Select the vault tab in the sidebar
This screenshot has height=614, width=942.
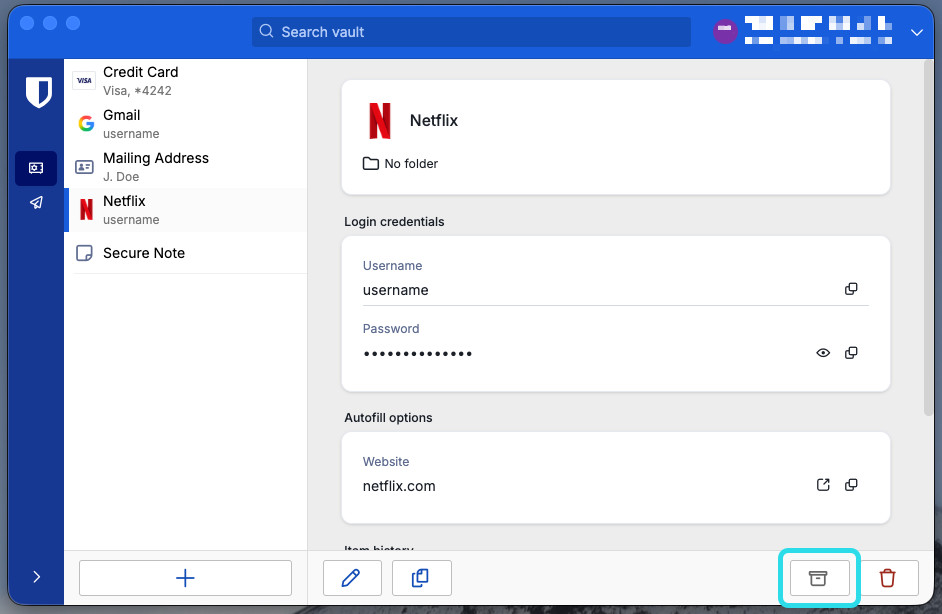point(36,168)
